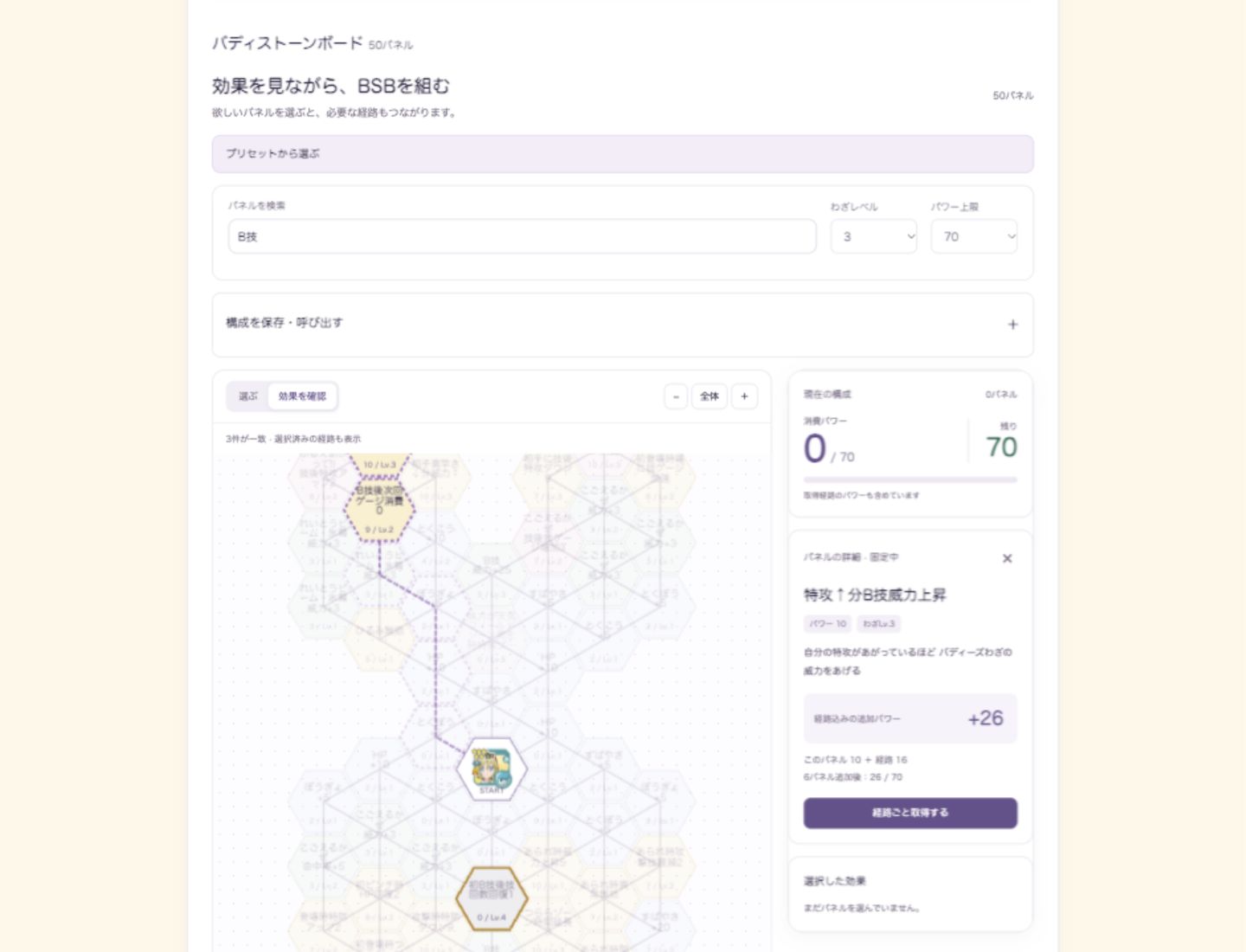Image resolution: width=1246 pixels, height=952 pixels.
Task: Expand the 構成を保存・呼び出す section
Action: (x=623, y=325)
